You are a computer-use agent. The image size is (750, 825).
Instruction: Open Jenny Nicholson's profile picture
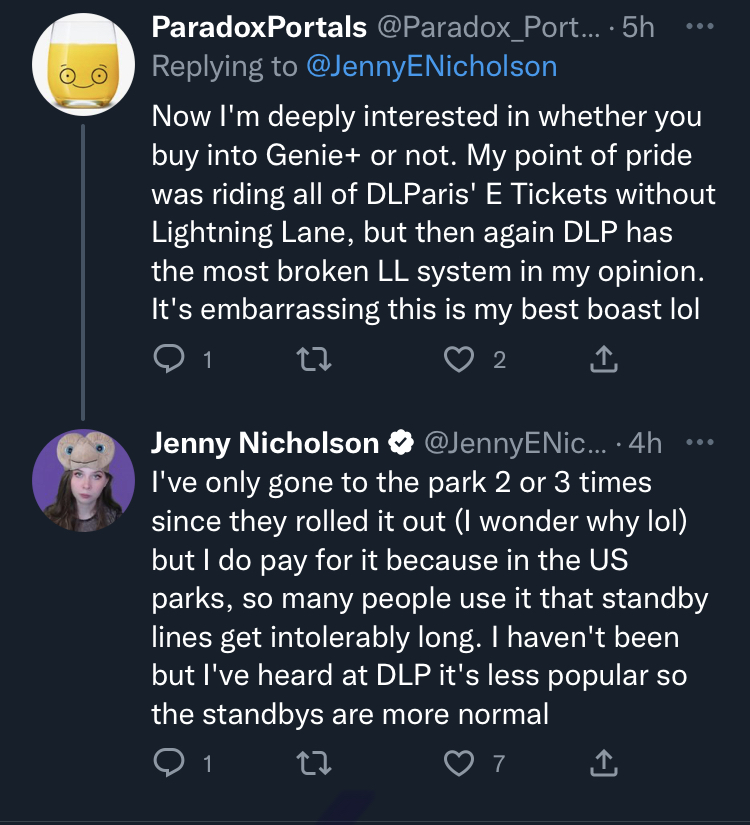83,480
